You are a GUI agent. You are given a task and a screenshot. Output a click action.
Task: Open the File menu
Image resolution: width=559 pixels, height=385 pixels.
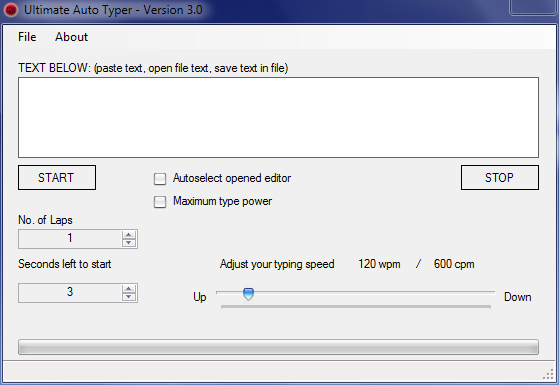[27, 37]
